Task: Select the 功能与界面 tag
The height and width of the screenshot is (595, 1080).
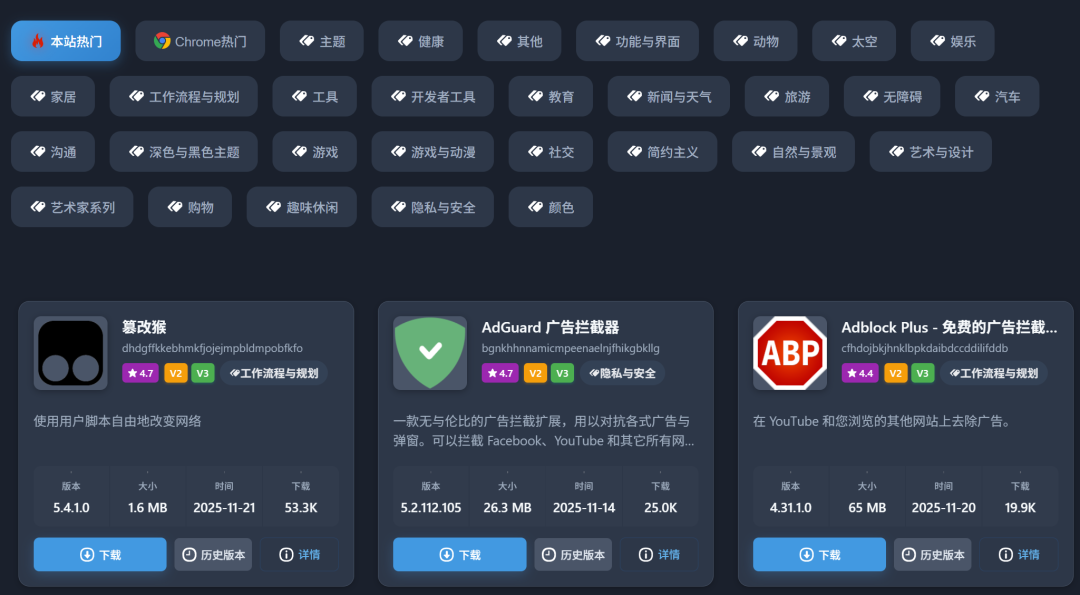Action: [x=637, y=41]
